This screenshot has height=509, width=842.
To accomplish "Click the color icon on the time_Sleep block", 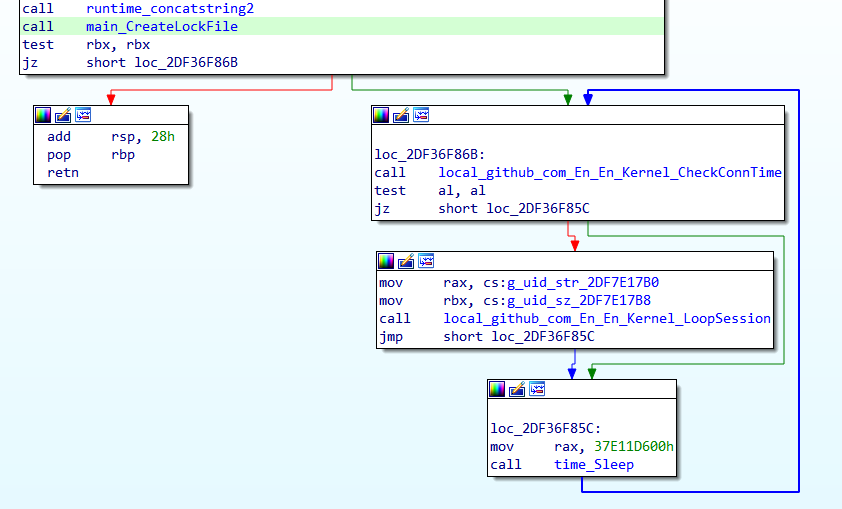I will pos(497,389).
